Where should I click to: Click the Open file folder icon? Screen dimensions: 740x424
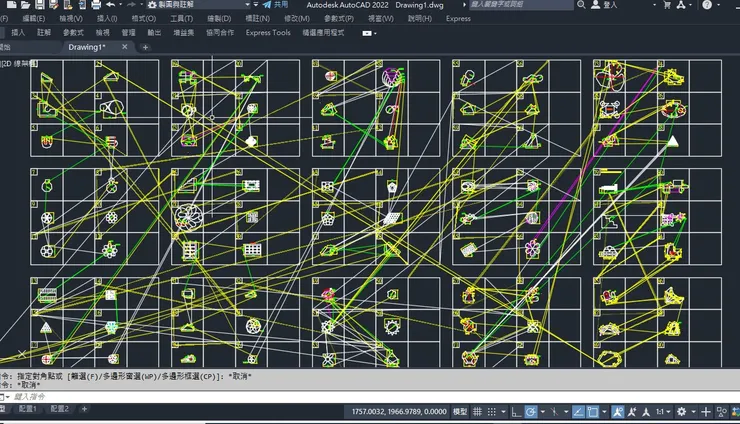click(25, 5)
